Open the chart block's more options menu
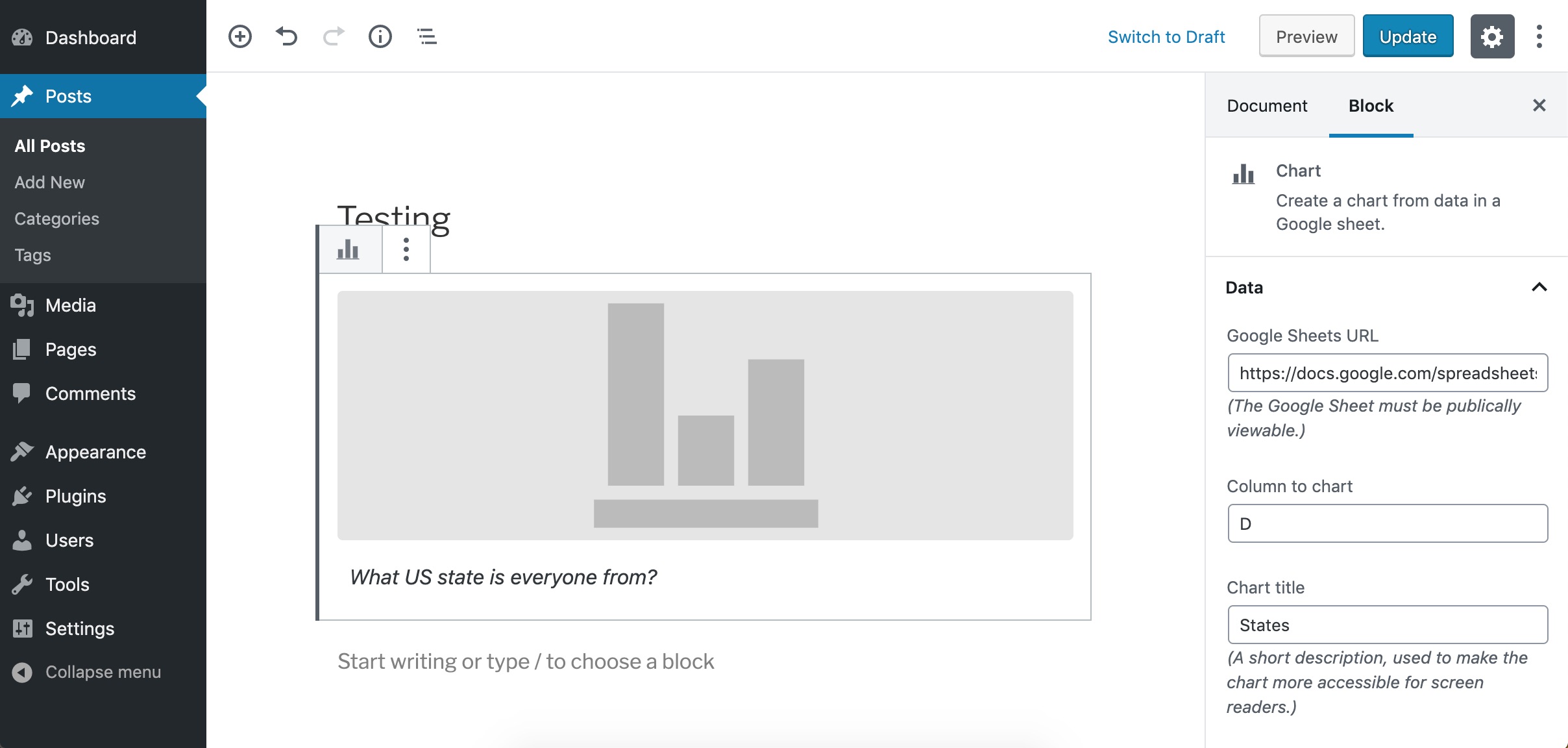The image size is (1568, 748). pyautogui.click(x=406, y=249)
